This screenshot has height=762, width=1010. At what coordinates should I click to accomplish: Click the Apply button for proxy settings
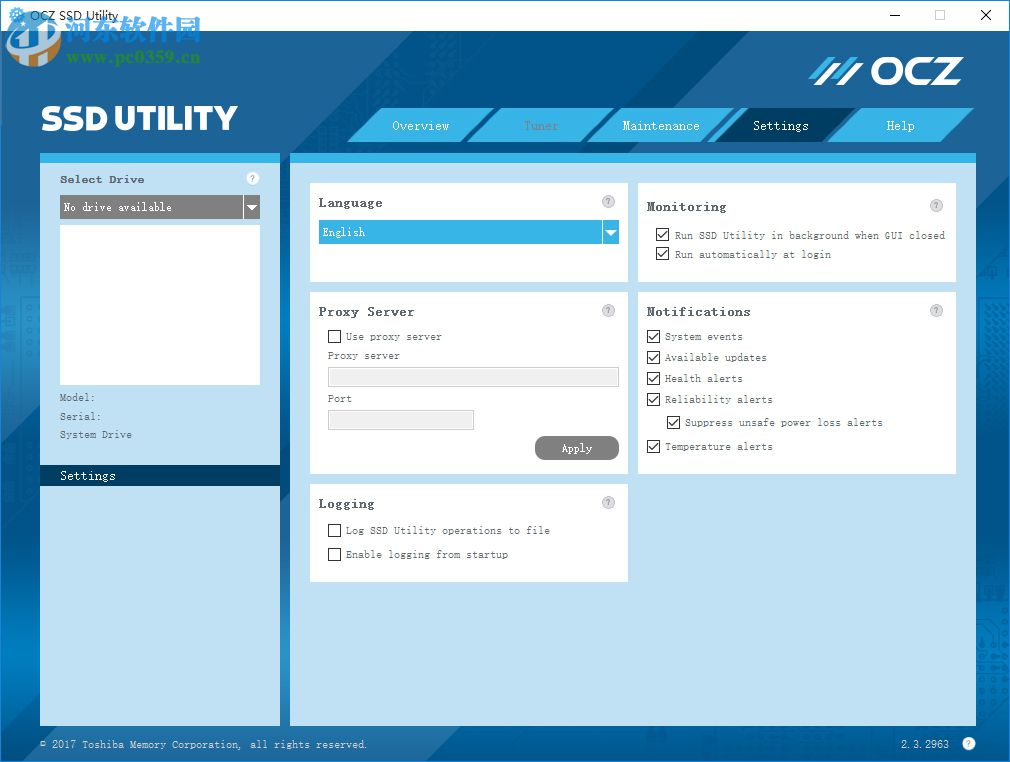coord(576,447)
